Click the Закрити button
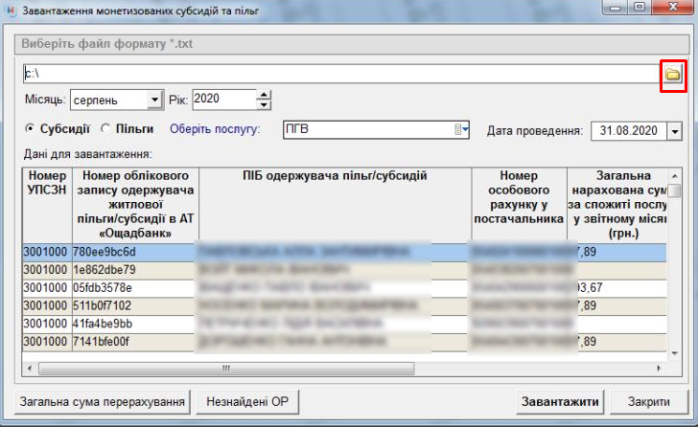Viewport: 698px width, 427px height. [649, 402]
